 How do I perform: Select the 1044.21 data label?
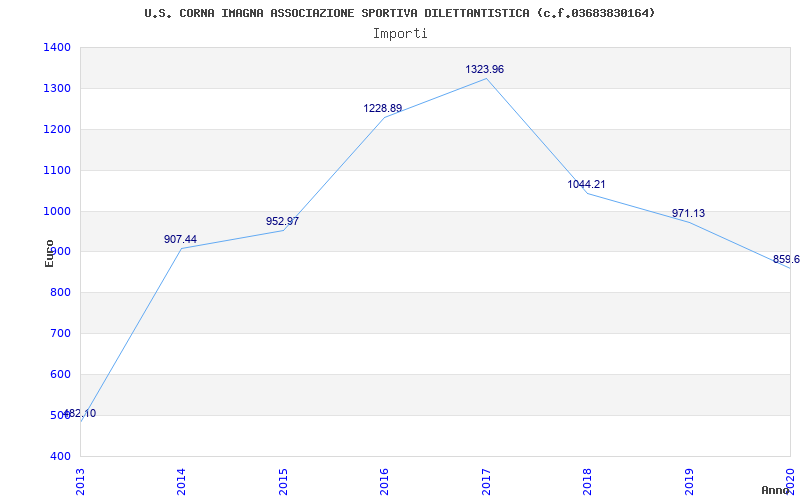(x=586, y=184)
